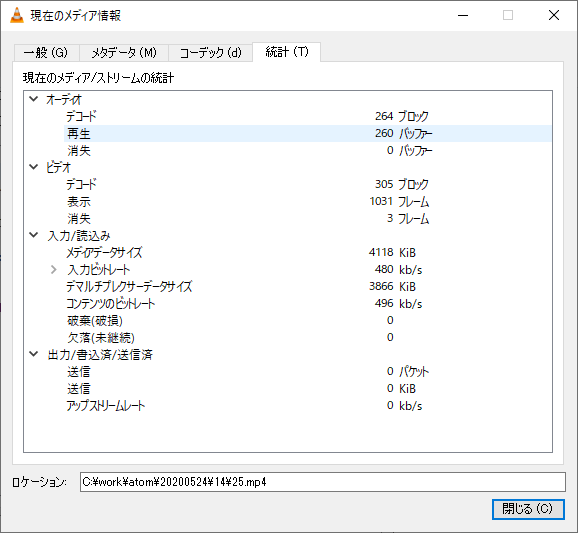Select the 統計 (T) tab
The height and width of the screenshot is (533, 578).
tap(286, 52)
